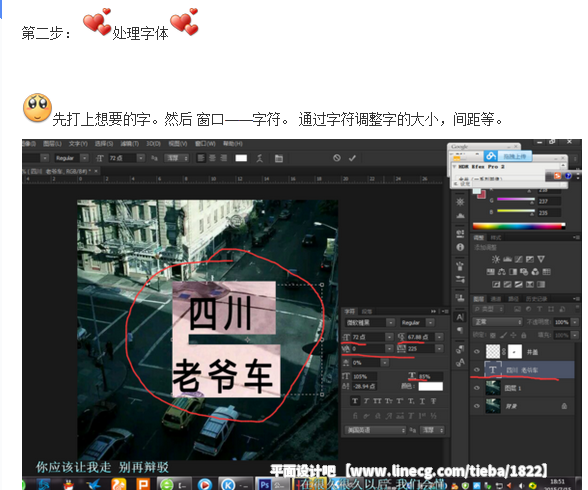Add a Selective Color adjustment
Screen dimensions: 588x490
coord(530,285)
